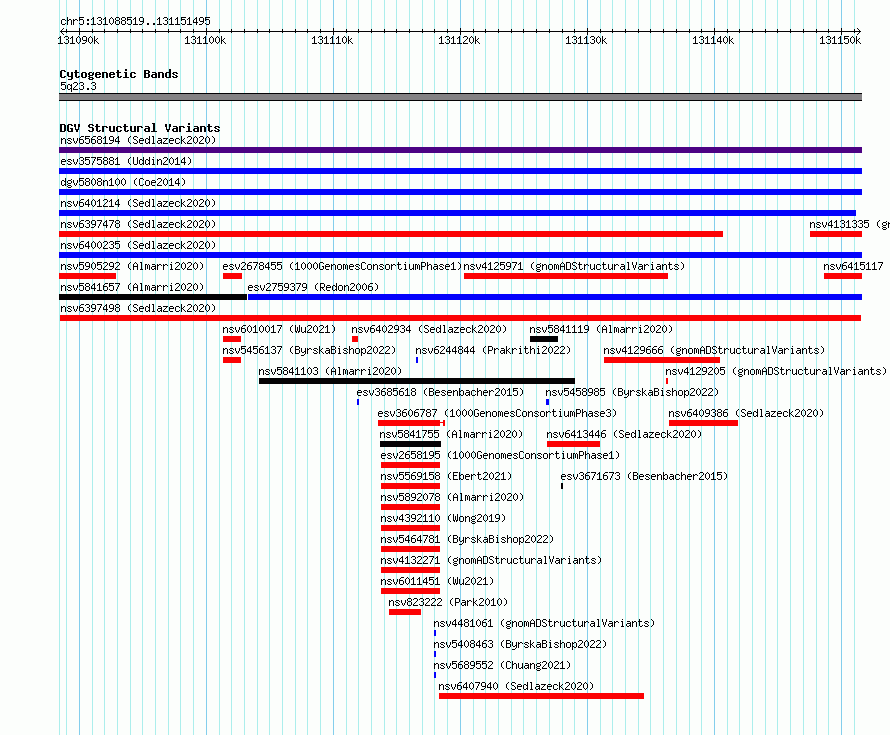Click the red bar under nsv823222
890x735 pixels.
405,612
